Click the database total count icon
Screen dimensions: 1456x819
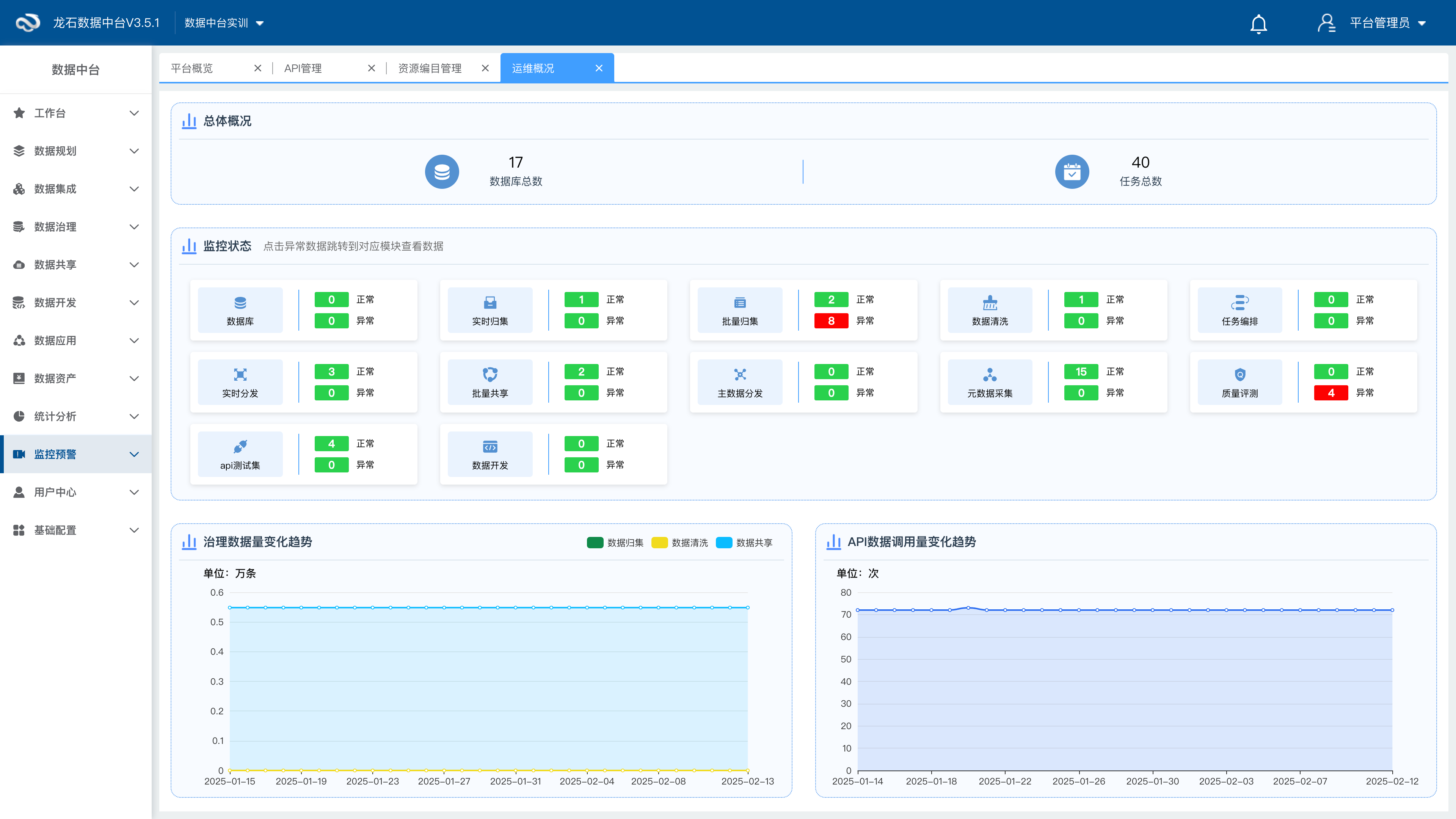[442, 172]
